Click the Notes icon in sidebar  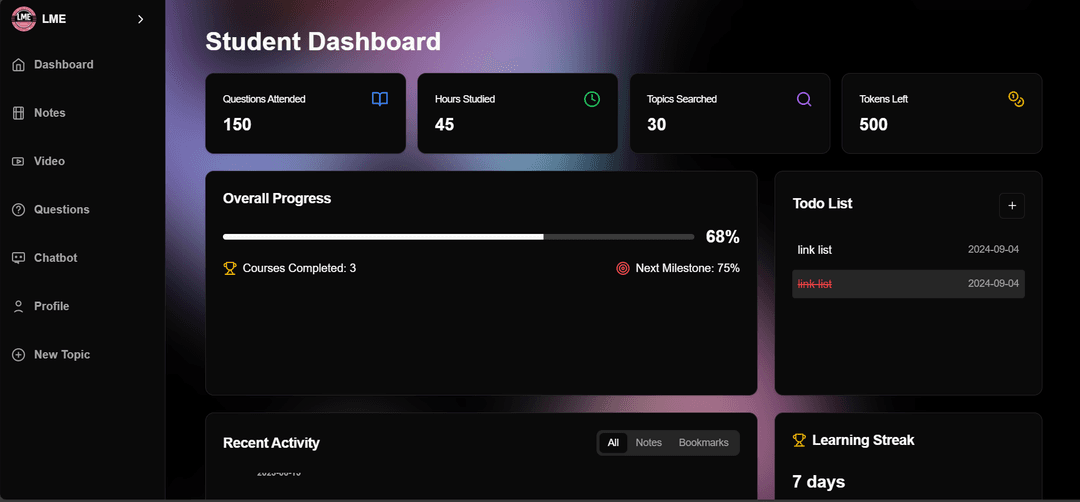pyautogui.click(x=18, y=113)
